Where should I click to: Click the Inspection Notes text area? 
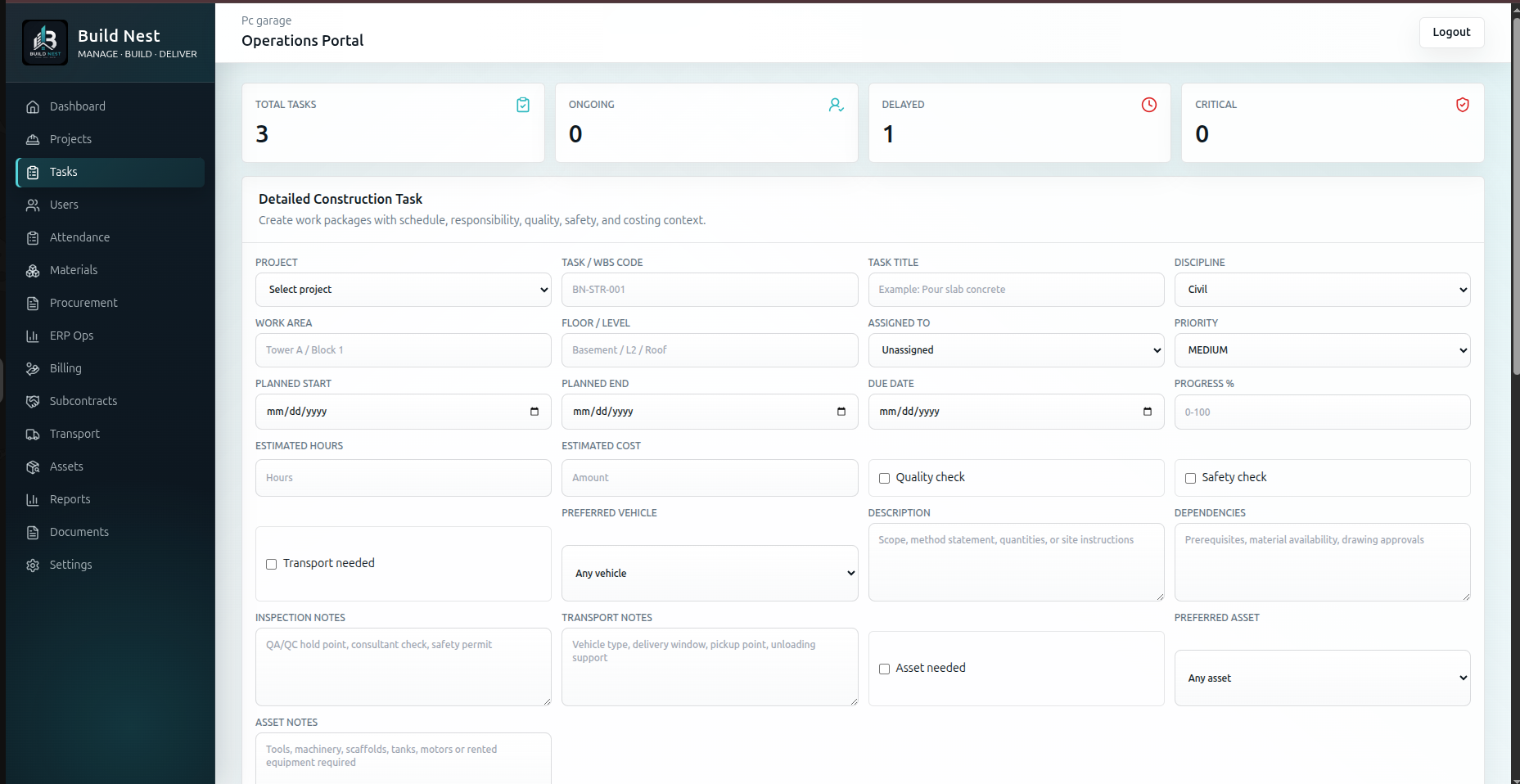[x=404, y=667]
